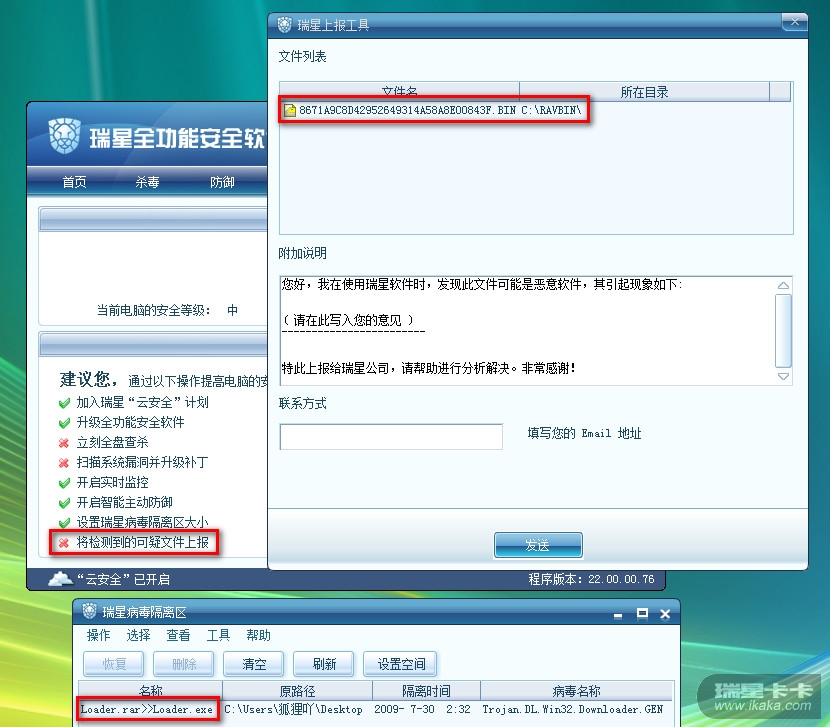Click the 恢复 button in quarantine toolbar
Screen dimensions: 830x727
tap(114, 664)
